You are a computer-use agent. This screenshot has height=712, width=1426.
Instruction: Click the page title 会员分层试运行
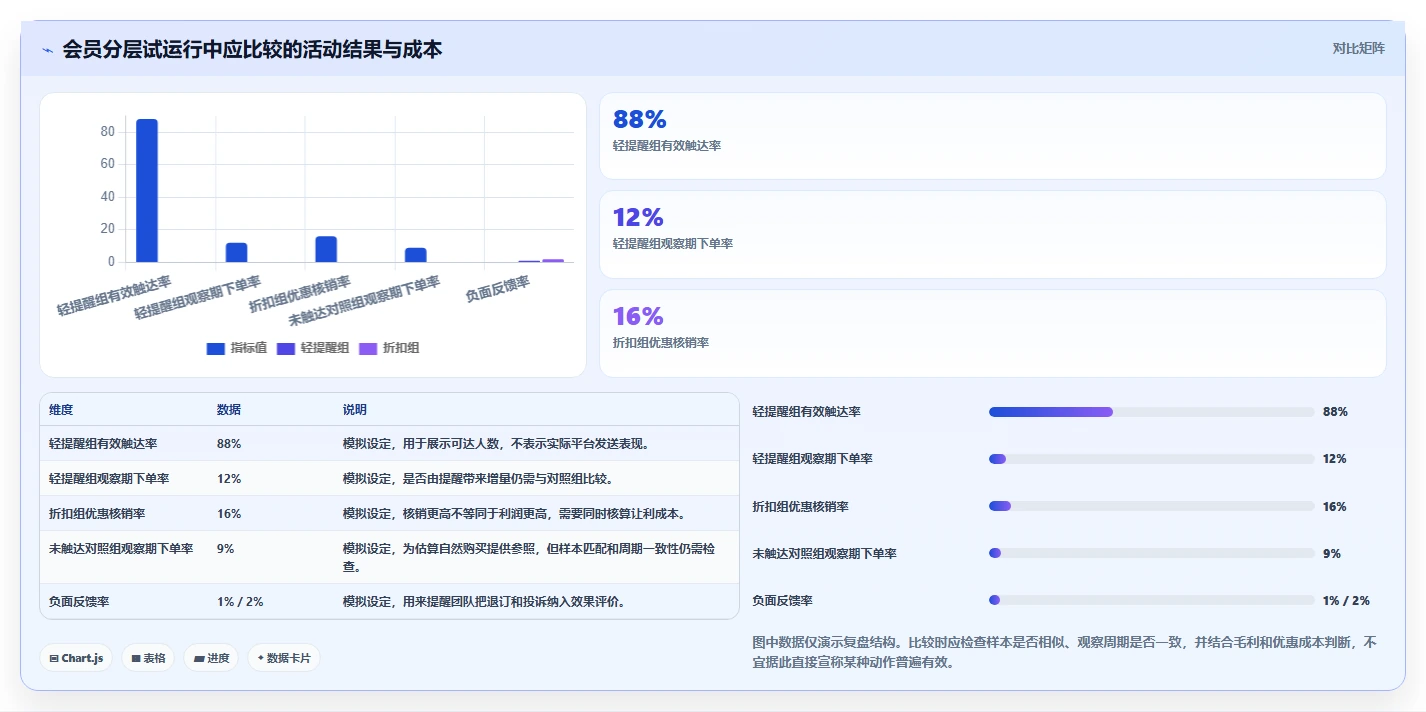[252, 49]
